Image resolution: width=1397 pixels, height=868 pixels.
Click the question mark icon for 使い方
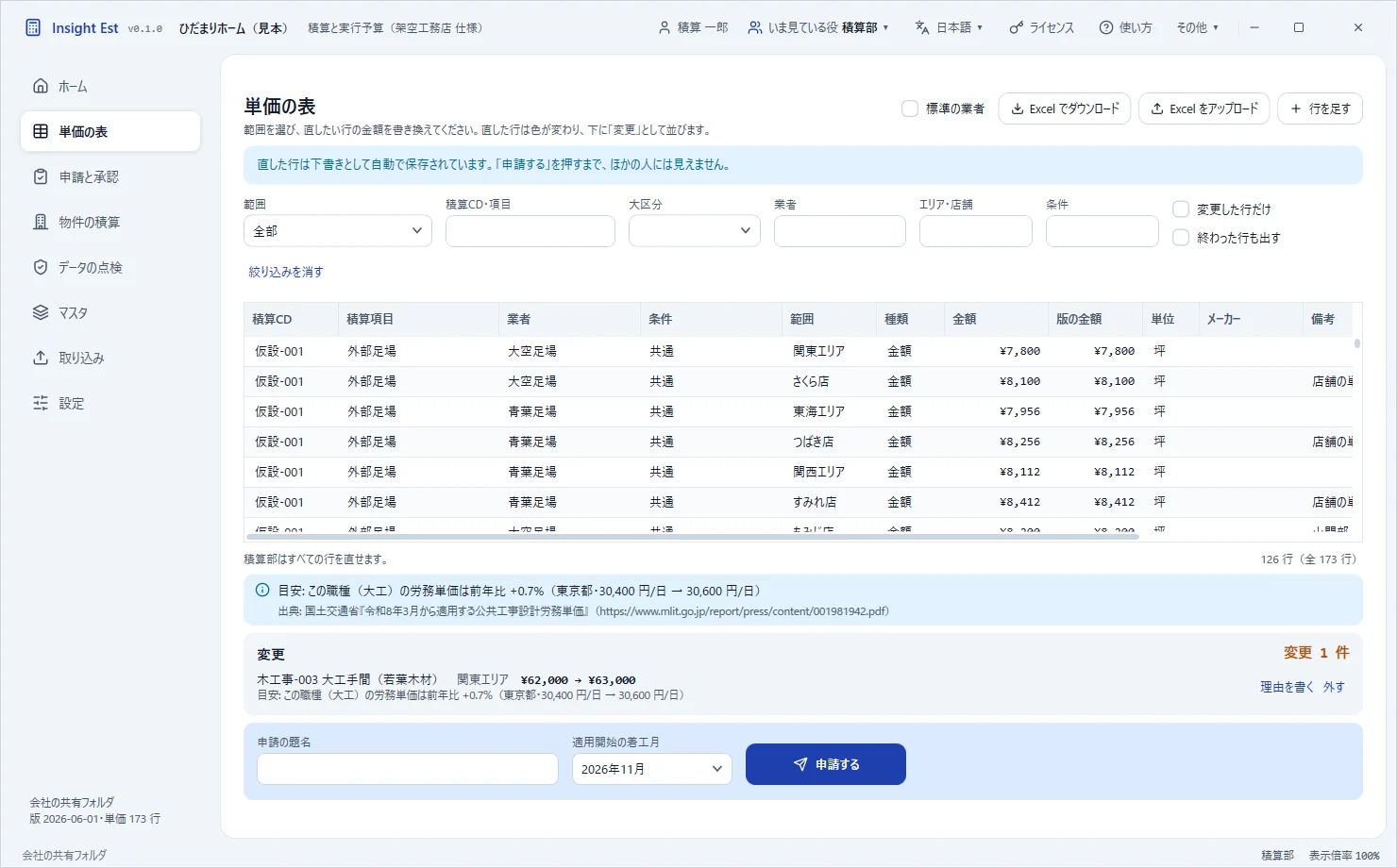1106,27
